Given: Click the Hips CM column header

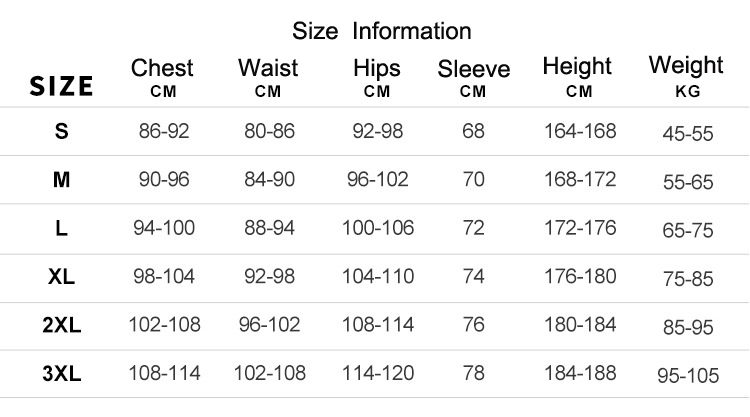Looking at the screenshot, I should coord(377,77).
